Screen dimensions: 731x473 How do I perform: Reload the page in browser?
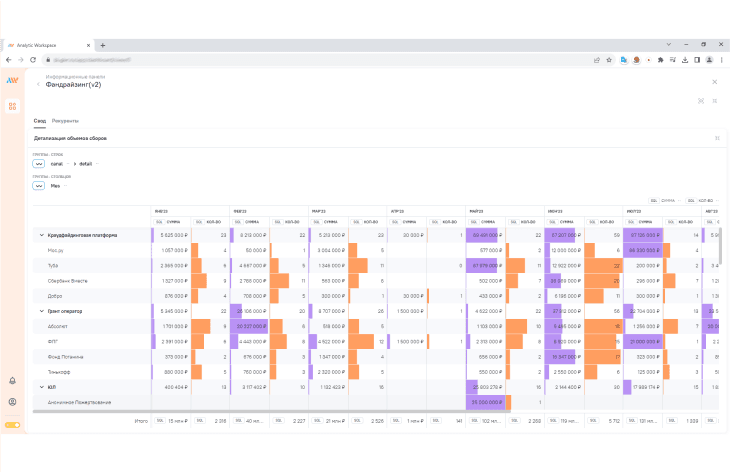[33, 60]
